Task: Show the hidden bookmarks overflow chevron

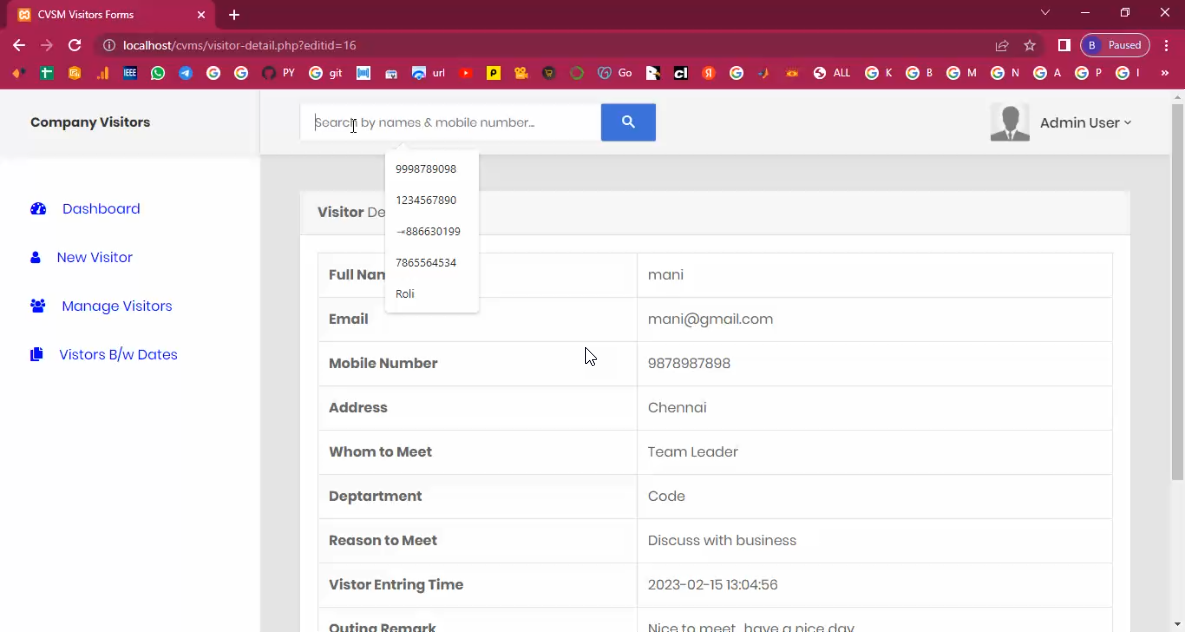Action: point(1164,73)
